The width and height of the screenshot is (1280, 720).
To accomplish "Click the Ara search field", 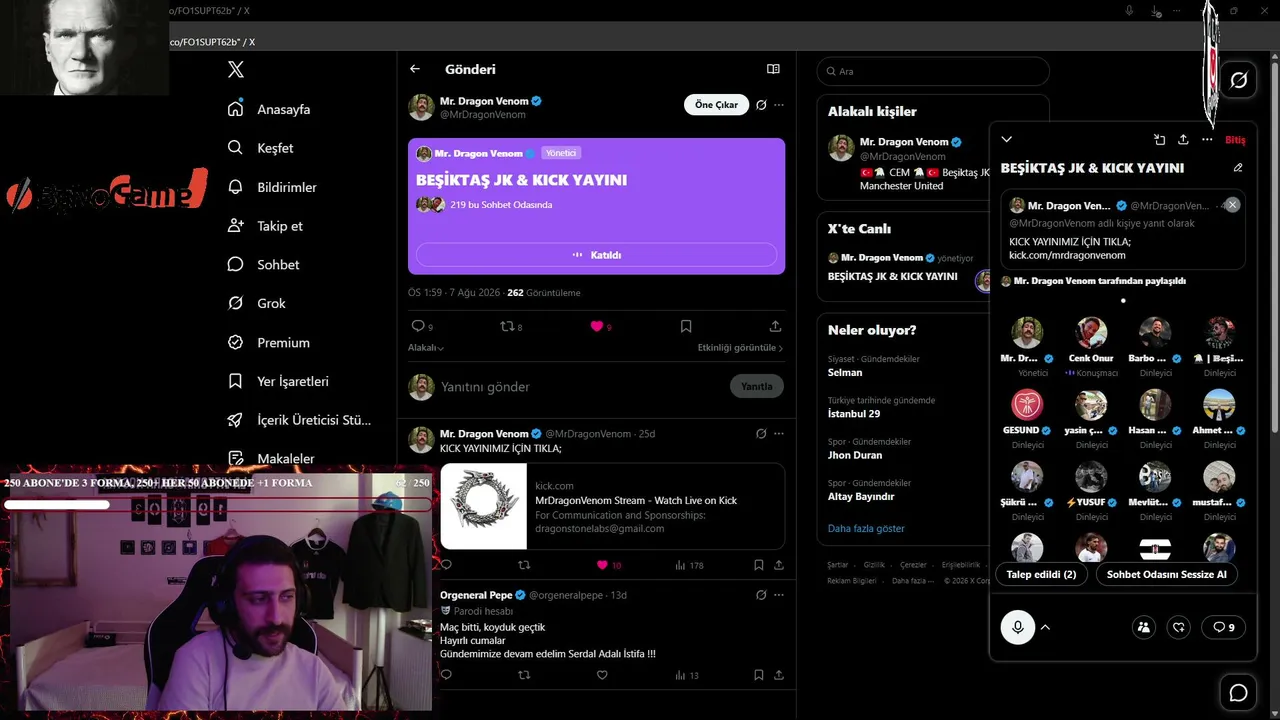I will (933, 71).
